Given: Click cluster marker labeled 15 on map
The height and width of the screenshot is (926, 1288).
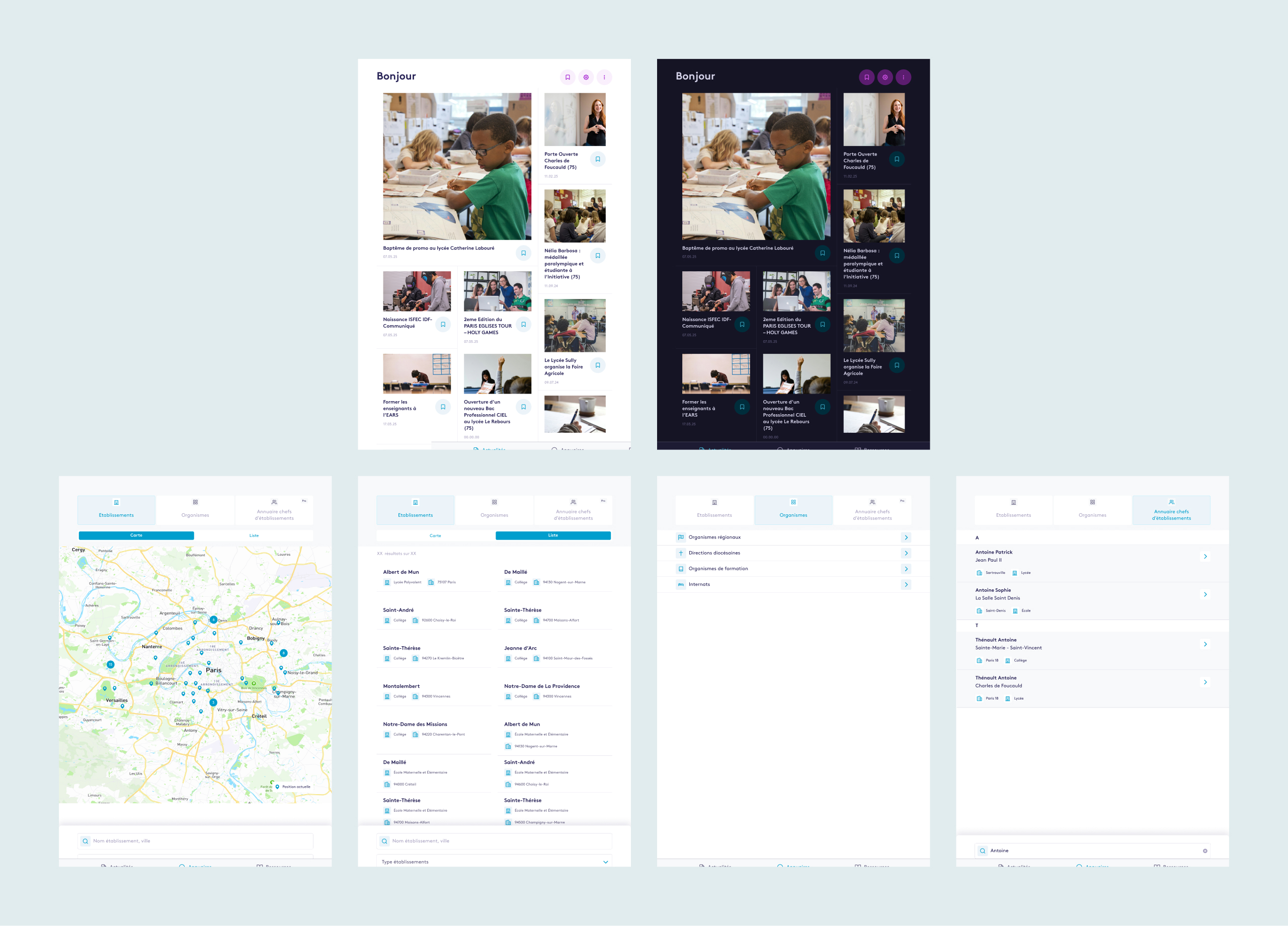Looking at the screenshot, I should (110, 664).
